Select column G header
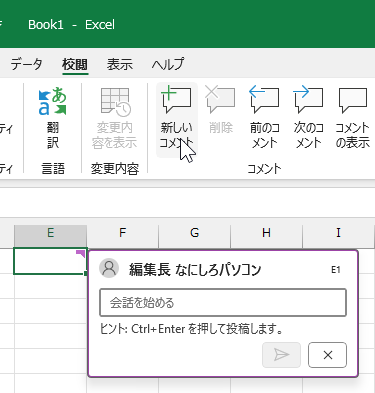This screenshot has width=375, height=393. 195,233
